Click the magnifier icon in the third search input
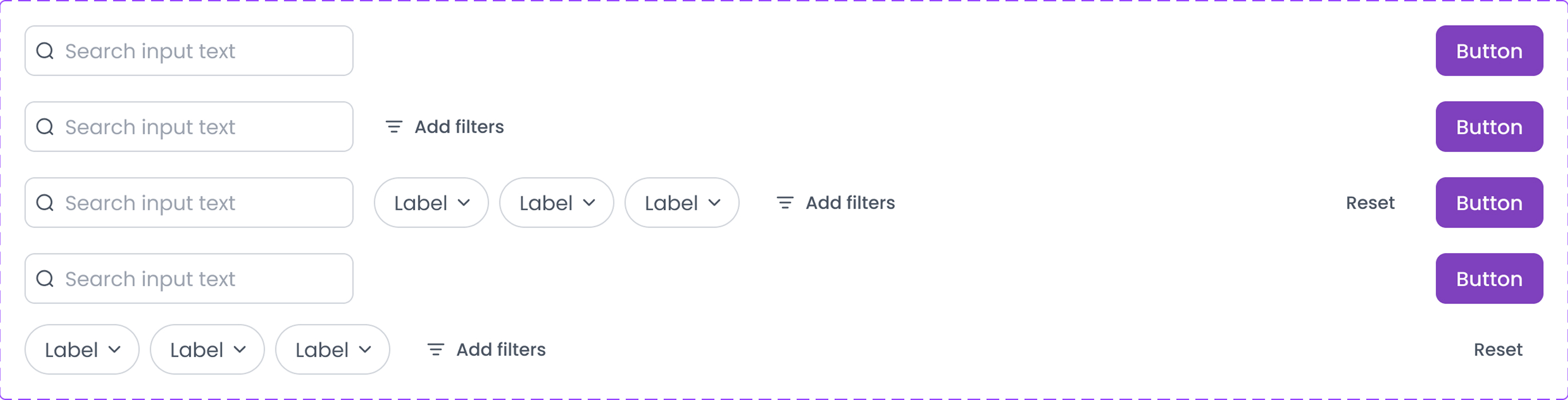 tap(45, 203)
